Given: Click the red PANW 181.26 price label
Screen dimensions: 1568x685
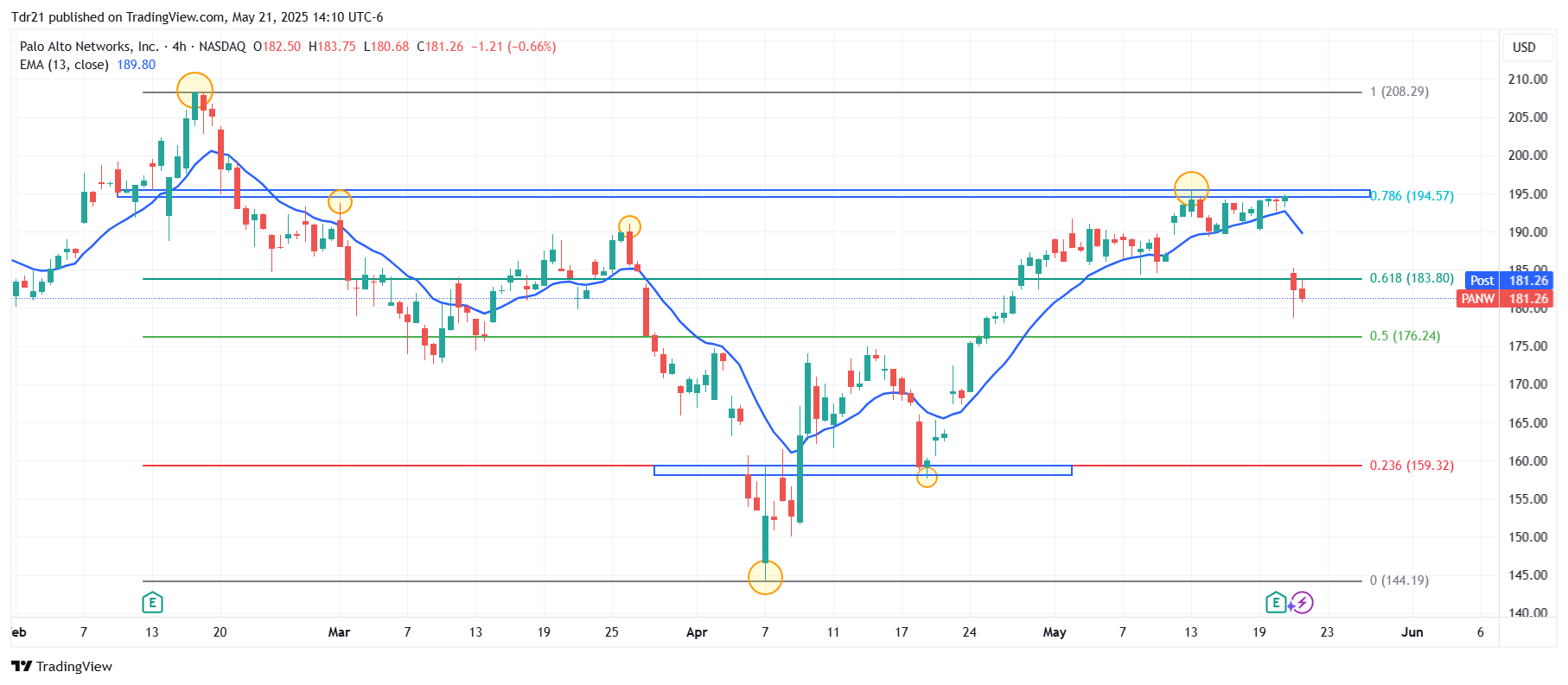Looking at the screenshot, I should tap(1505, 299).
